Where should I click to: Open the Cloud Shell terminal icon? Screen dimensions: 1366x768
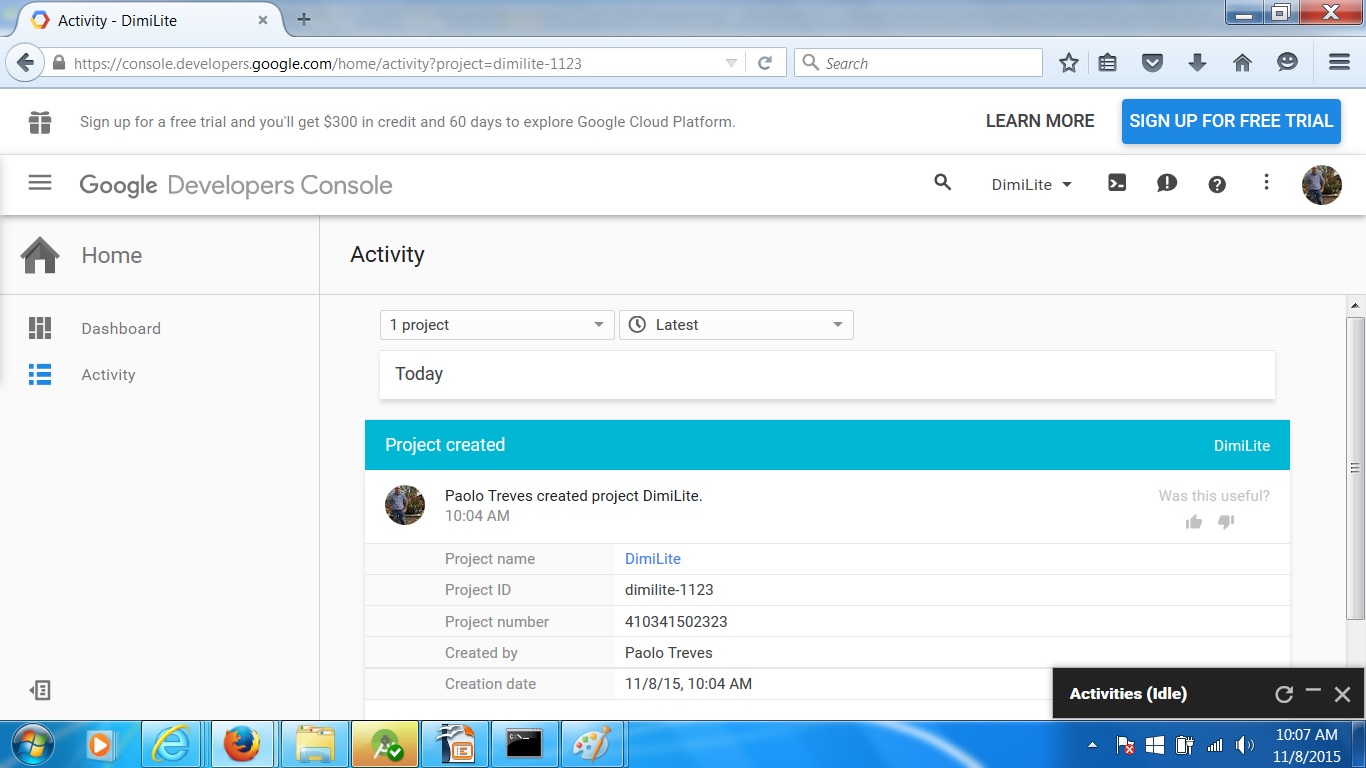(x=1117, y=183)
